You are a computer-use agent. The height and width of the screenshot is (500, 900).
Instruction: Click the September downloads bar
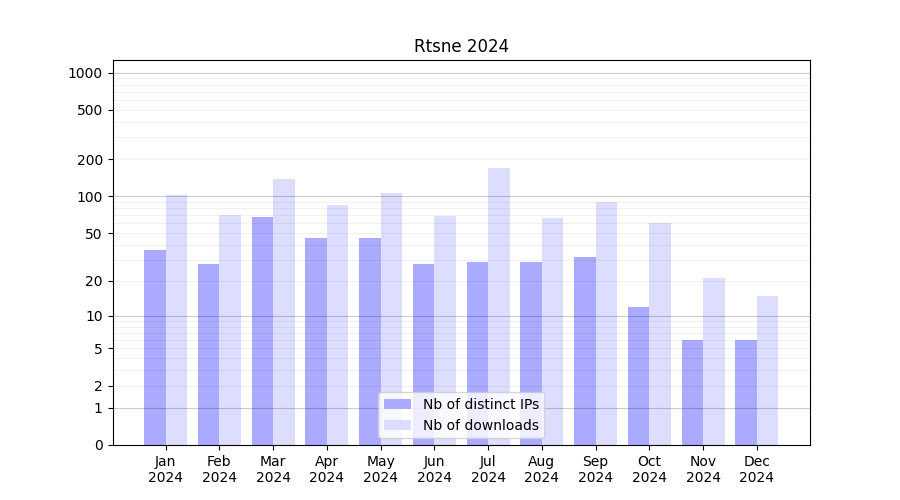tap(606, 323)
